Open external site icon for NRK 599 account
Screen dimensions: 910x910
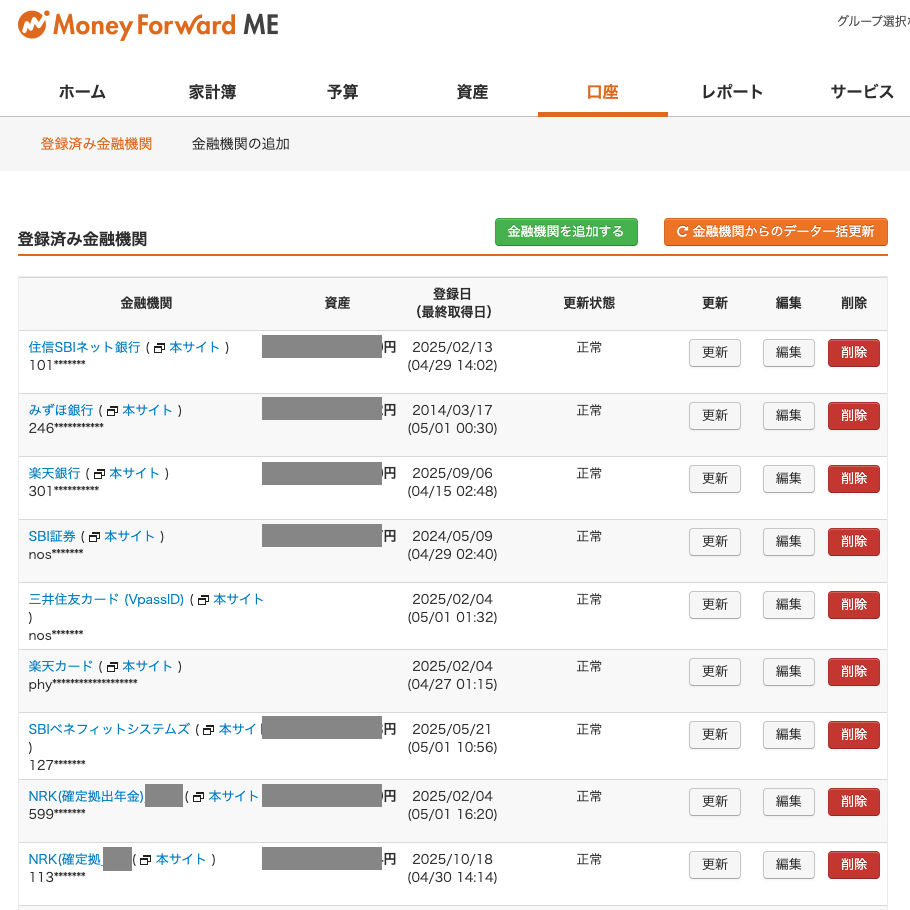198,797
